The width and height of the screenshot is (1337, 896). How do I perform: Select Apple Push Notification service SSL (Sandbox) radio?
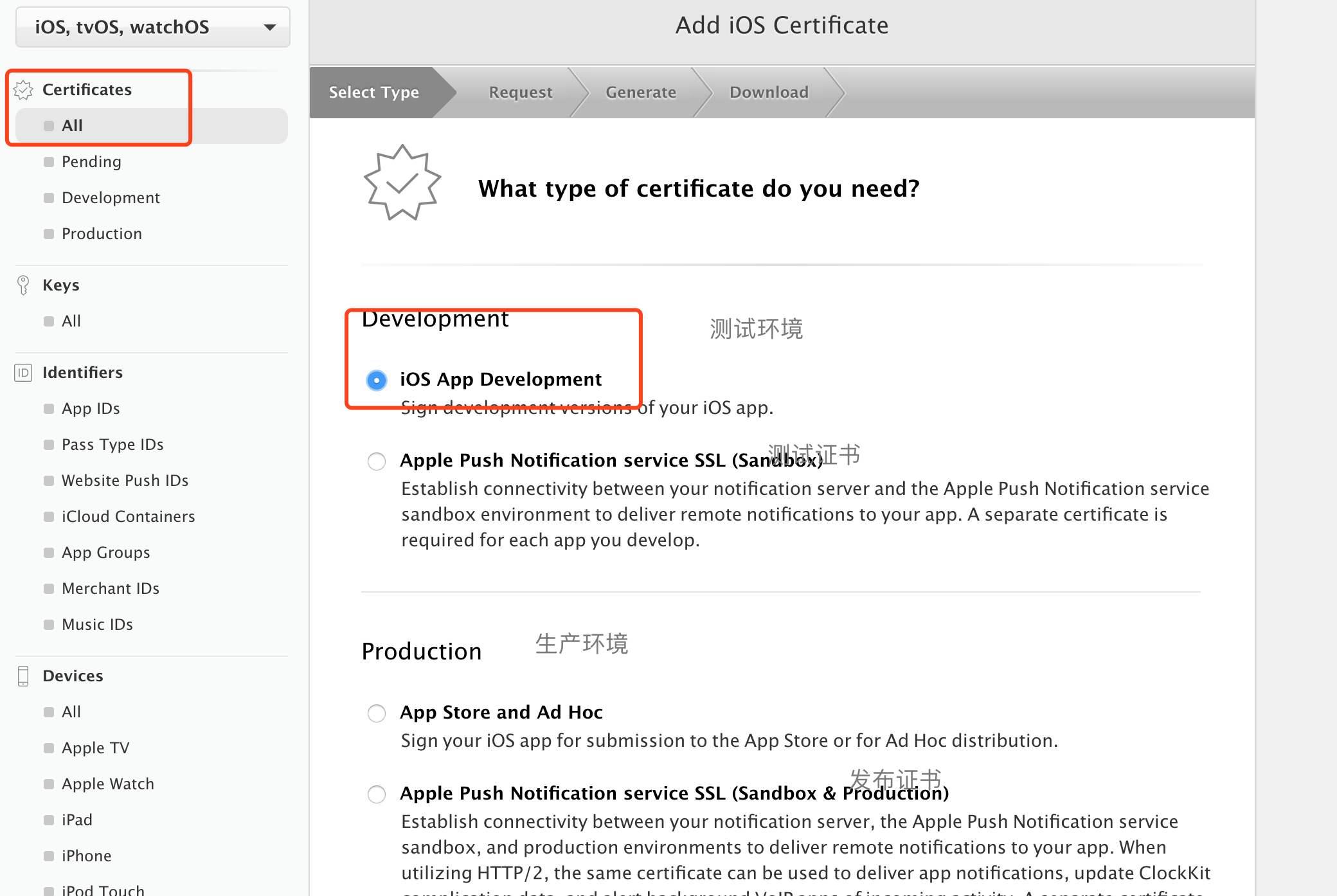point(377,461)
